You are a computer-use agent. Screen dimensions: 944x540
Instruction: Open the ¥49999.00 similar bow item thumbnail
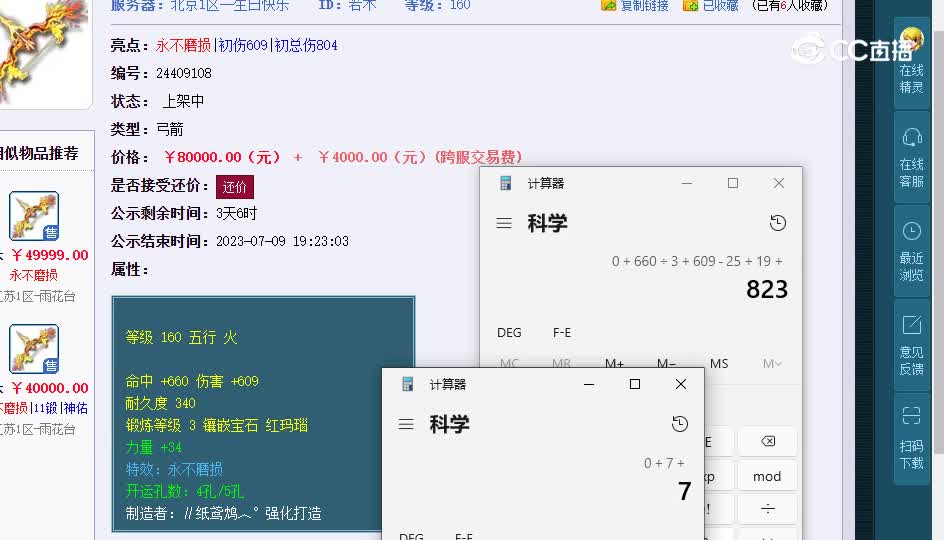(x=34, y=216)
